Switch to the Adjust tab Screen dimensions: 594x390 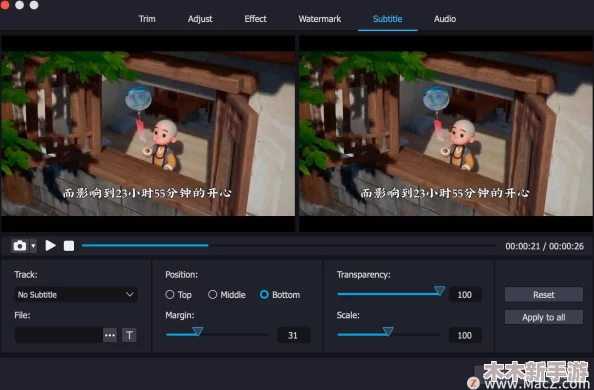pos(200,19)
